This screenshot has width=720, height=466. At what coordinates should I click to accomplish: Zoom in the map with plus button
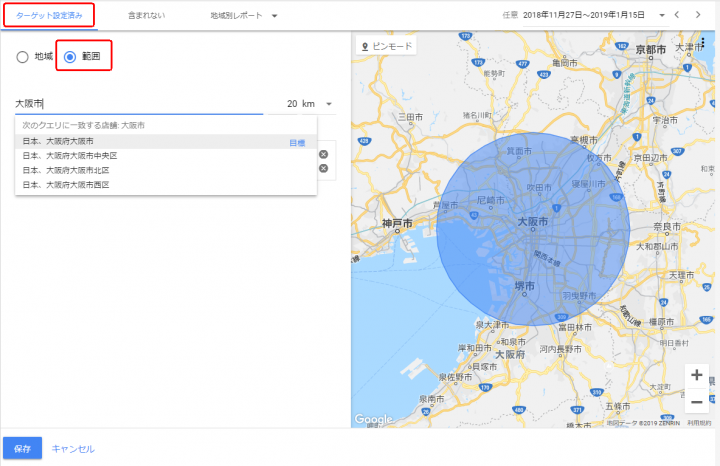(x=697, y=375)
